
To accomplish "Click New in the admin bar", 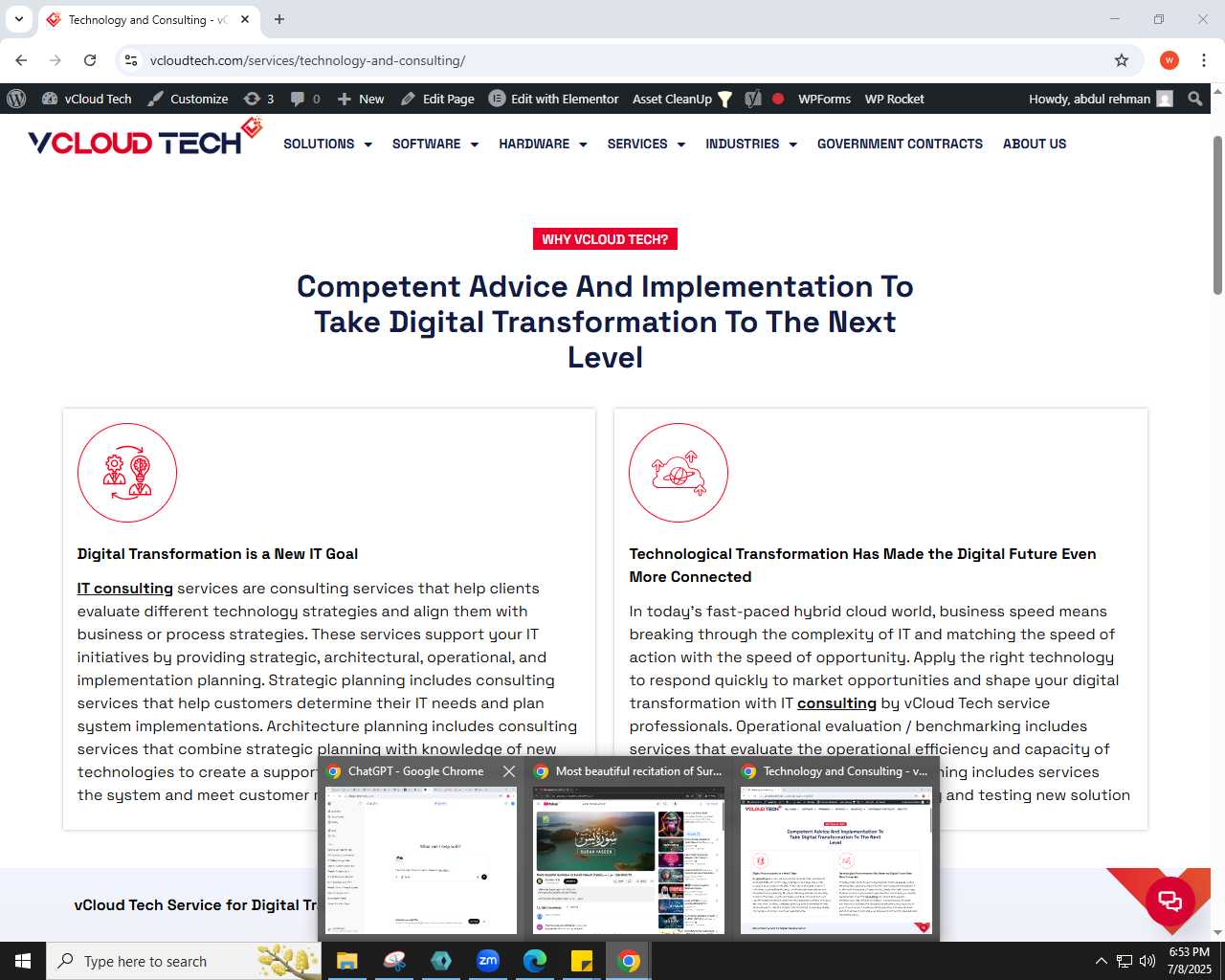I will (361, 99).
